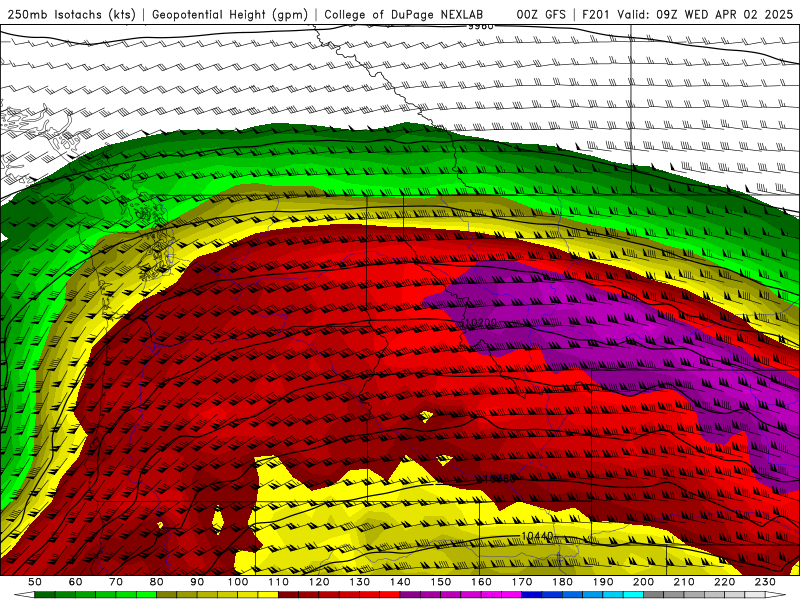The image size is (800, 600).
Task: Click the legend value 170
Action: tap(521, 582)
